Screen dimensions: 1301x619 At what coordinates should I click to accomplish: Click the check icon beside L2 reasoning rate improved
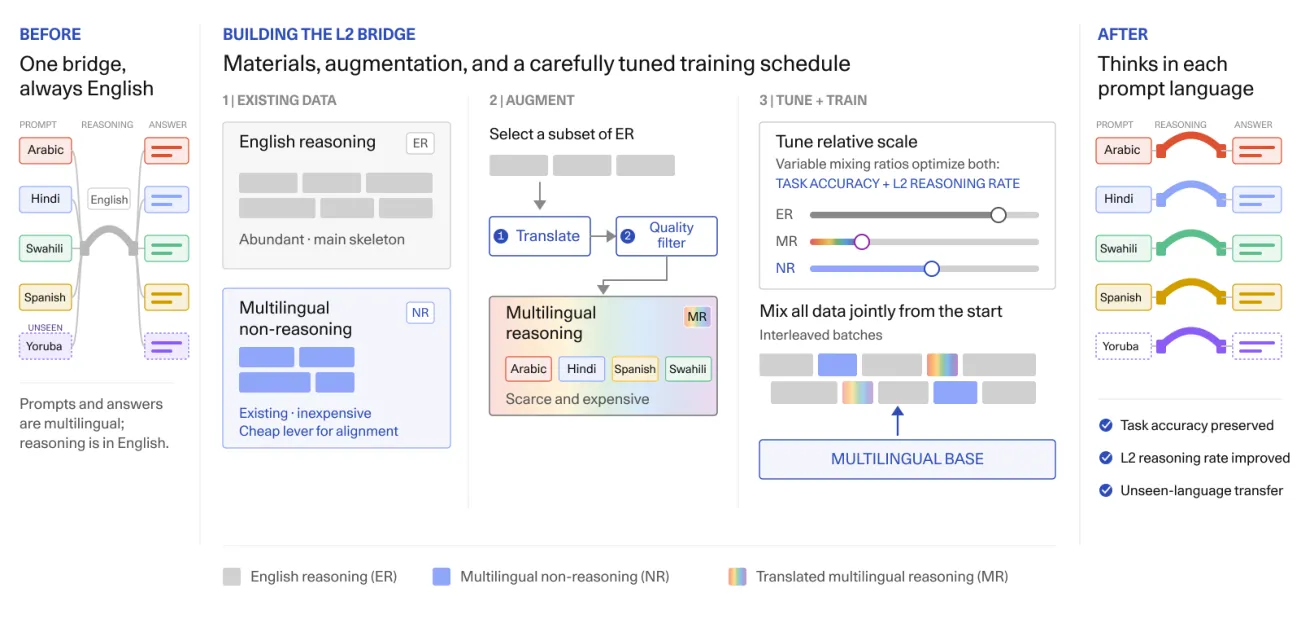point(1105,458)
